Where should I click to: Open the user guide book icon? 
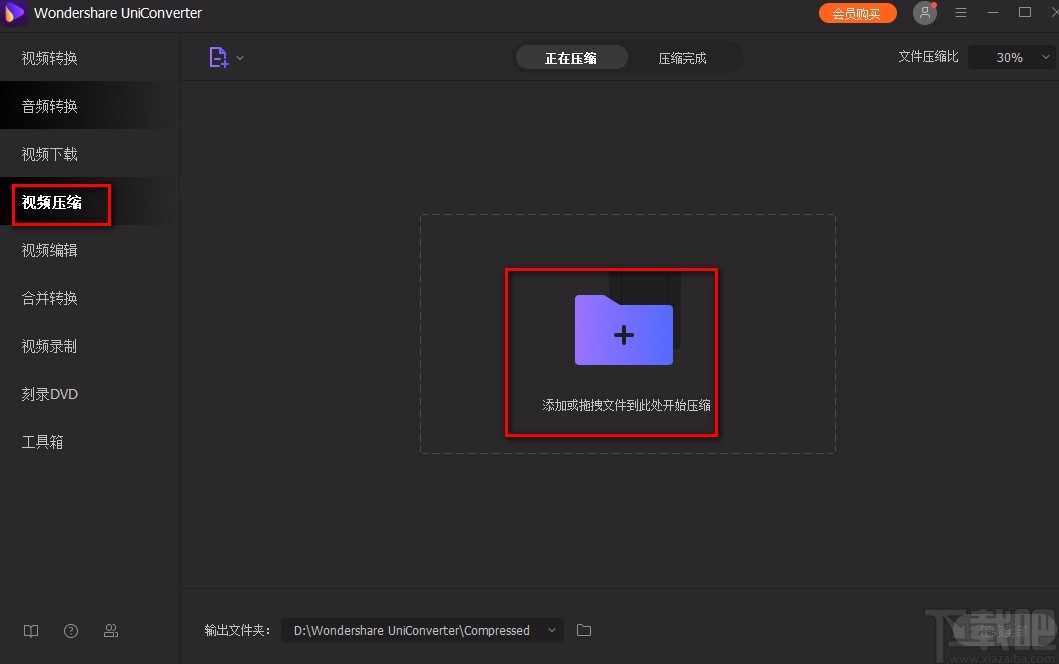pos(30,631)
